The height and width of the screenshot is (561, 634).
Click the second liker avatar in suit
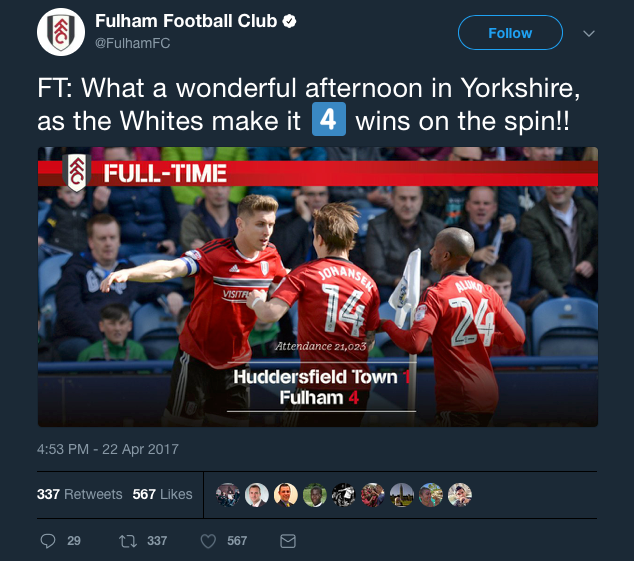pyautogui.click(x=257, y=495)
